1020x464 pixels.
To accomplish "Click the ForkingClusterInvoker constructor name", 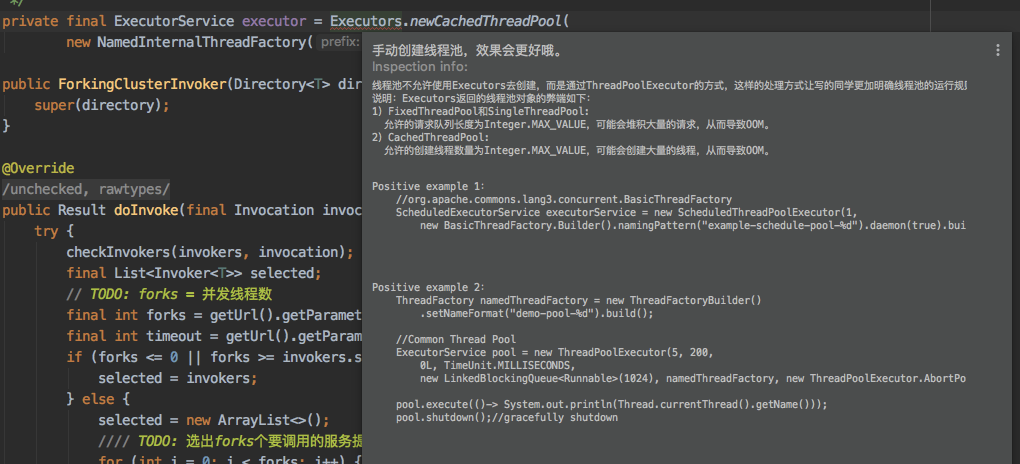I will (x=141, y=84).
